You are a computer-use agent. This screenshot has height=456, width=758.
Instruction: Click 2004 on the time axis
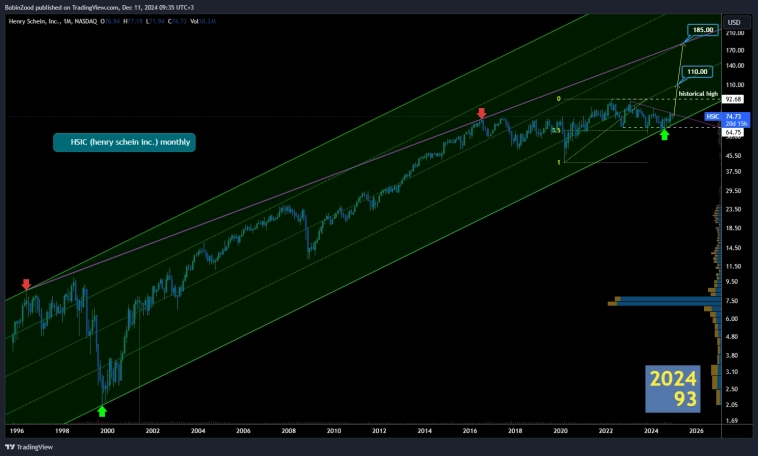pos(198,430)
